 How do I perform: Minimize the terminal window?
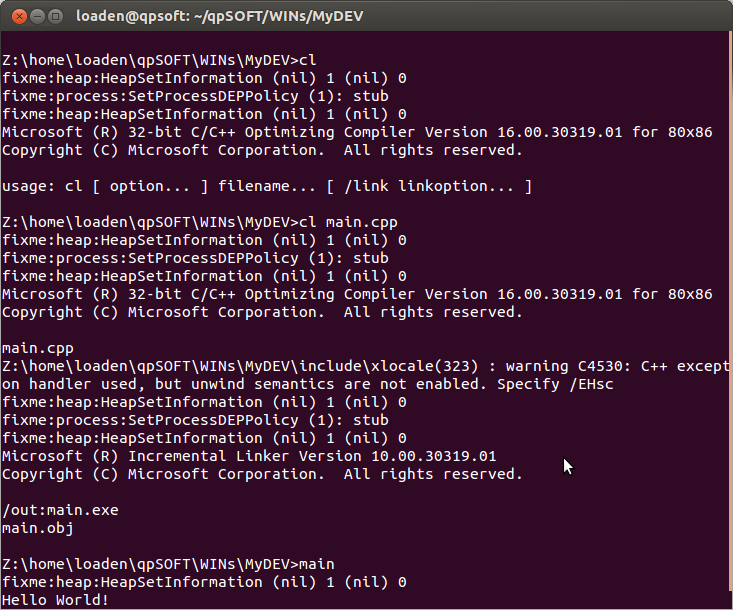click(x=37, y=17)
